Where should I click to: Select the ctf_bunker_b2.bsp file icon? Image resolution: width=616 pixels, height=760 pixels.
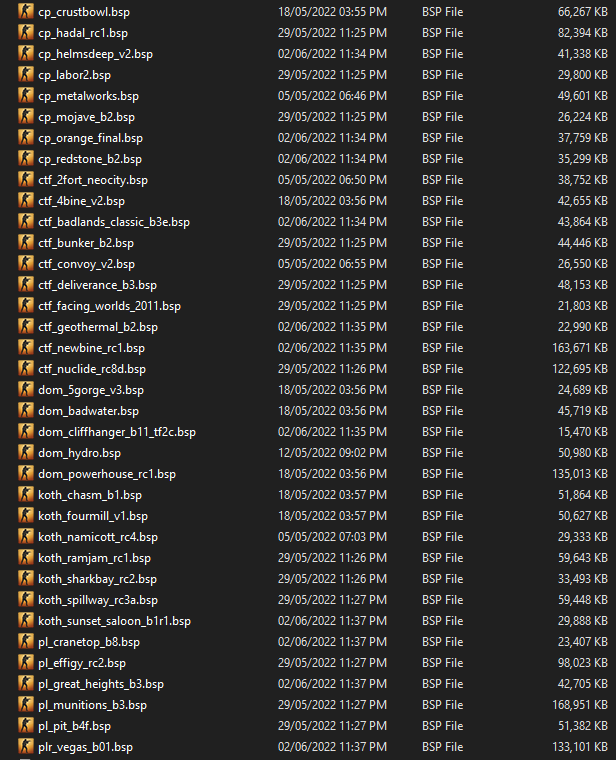coord(26,242)
